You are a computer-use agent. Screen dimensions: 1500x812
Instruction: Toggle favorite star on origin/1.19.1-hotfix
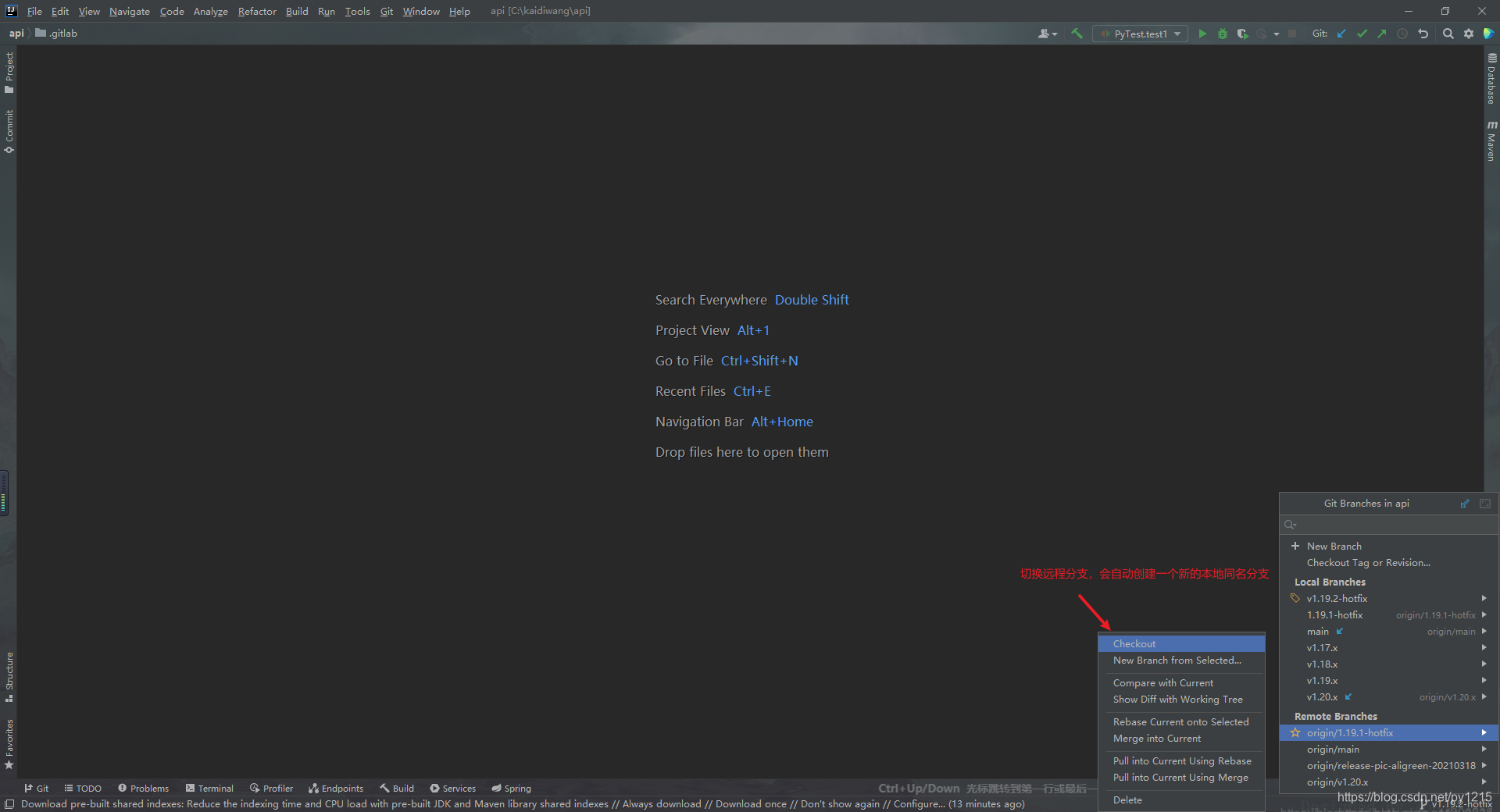[1295, 732]
